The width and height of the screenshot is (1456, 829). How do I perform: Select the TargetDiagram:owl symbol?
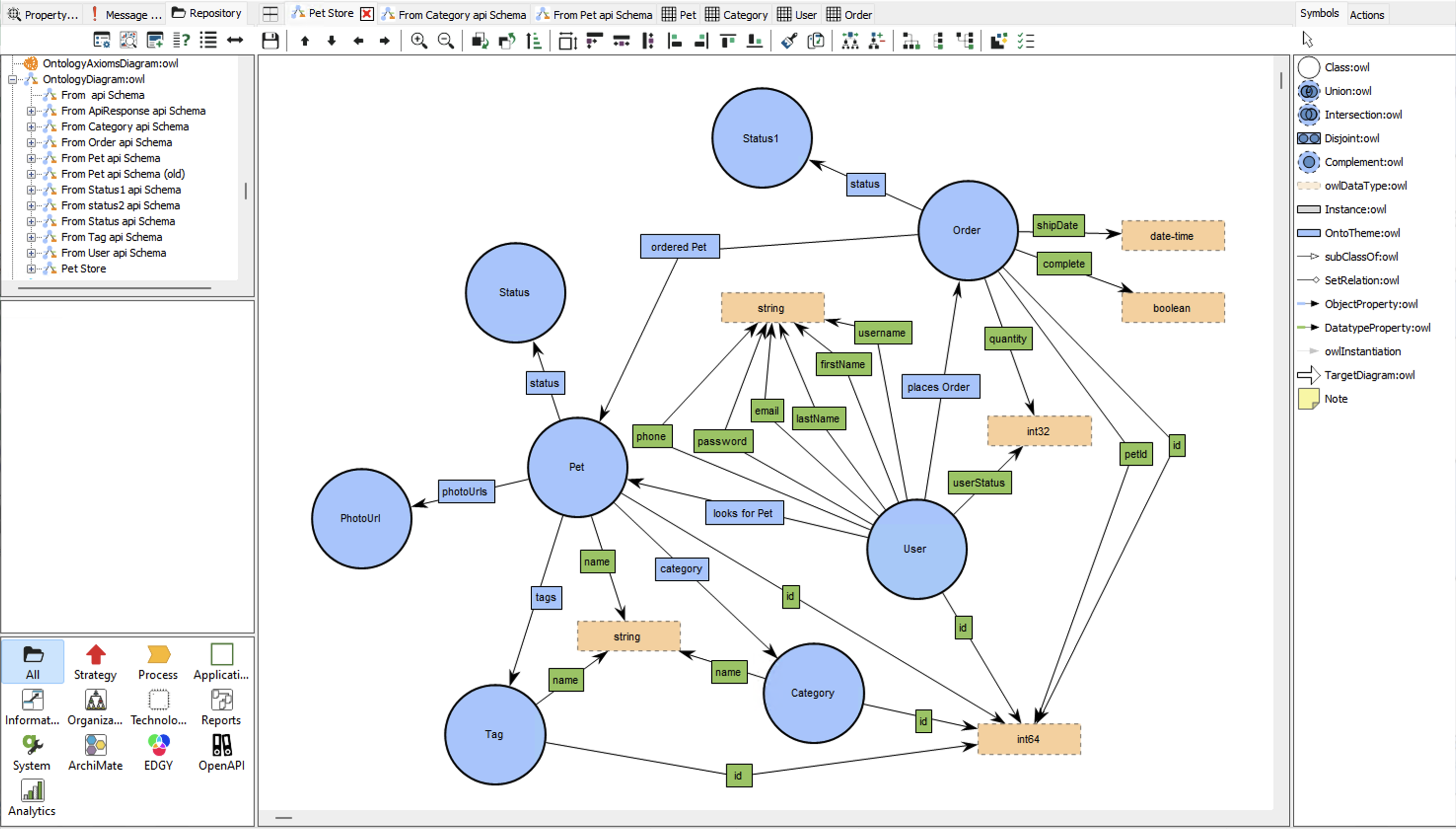pyautogui.click(x=1356, y=375)
